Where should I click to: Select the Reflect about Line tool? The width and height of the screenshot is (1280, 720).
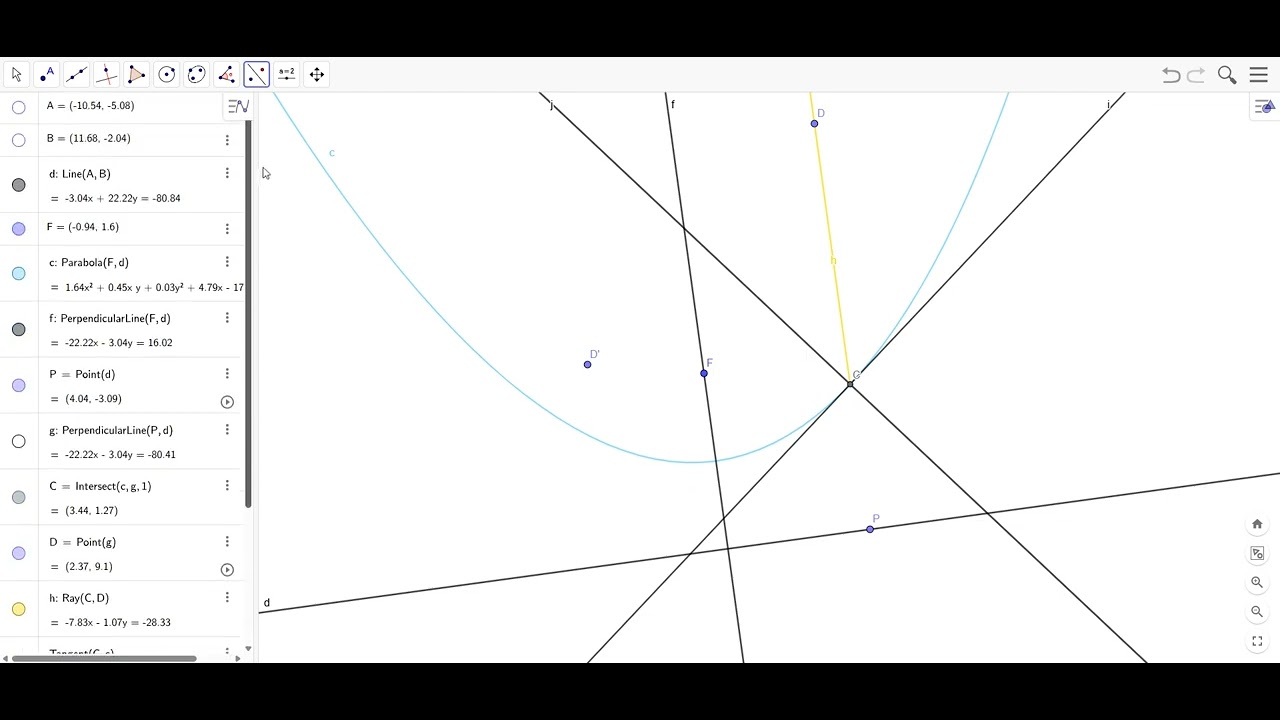point(256,74)
